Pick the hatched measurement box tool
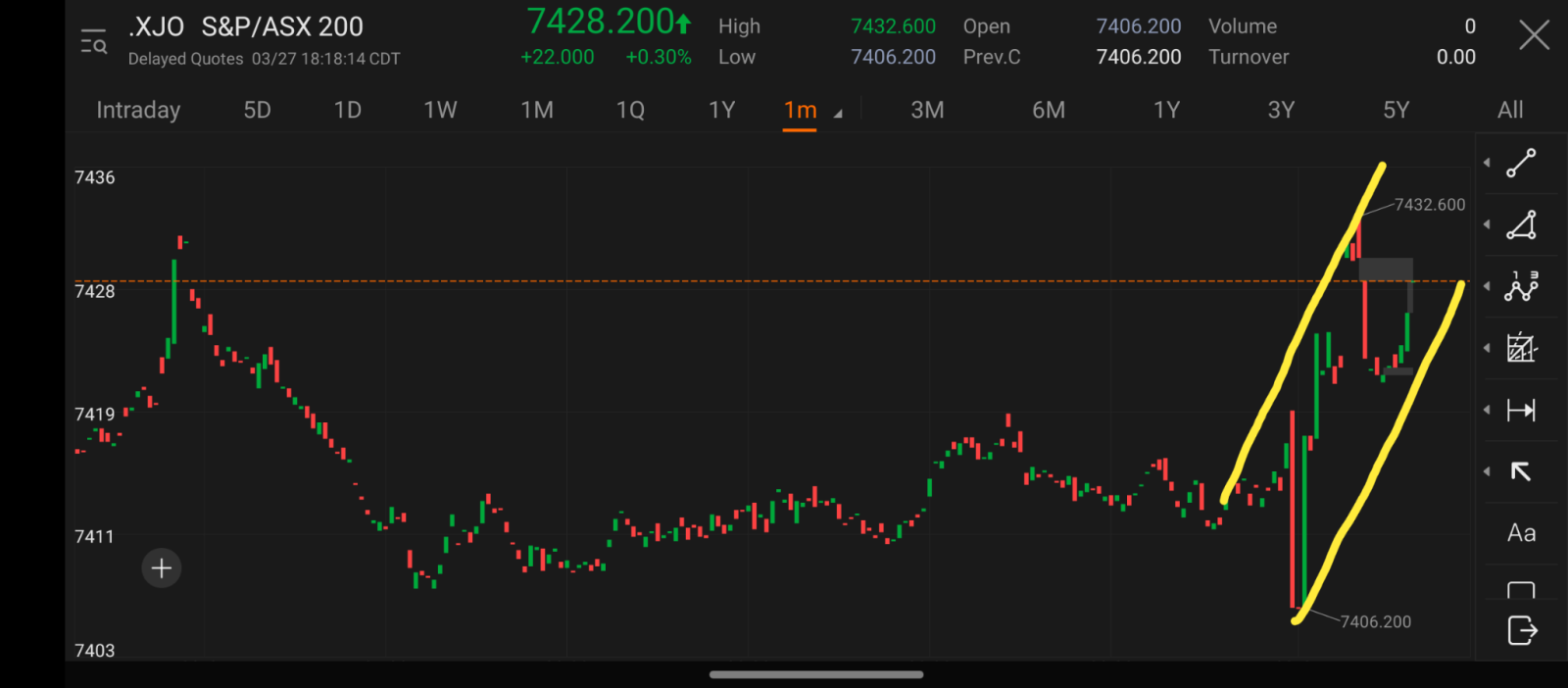Screen dimensions: 1568x688 [1521, 348]
